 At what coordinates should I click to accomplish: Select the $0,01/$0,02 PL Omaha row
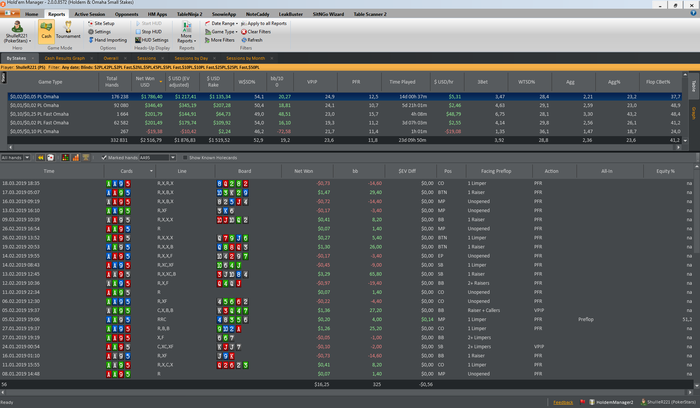(x=345, y=105)
